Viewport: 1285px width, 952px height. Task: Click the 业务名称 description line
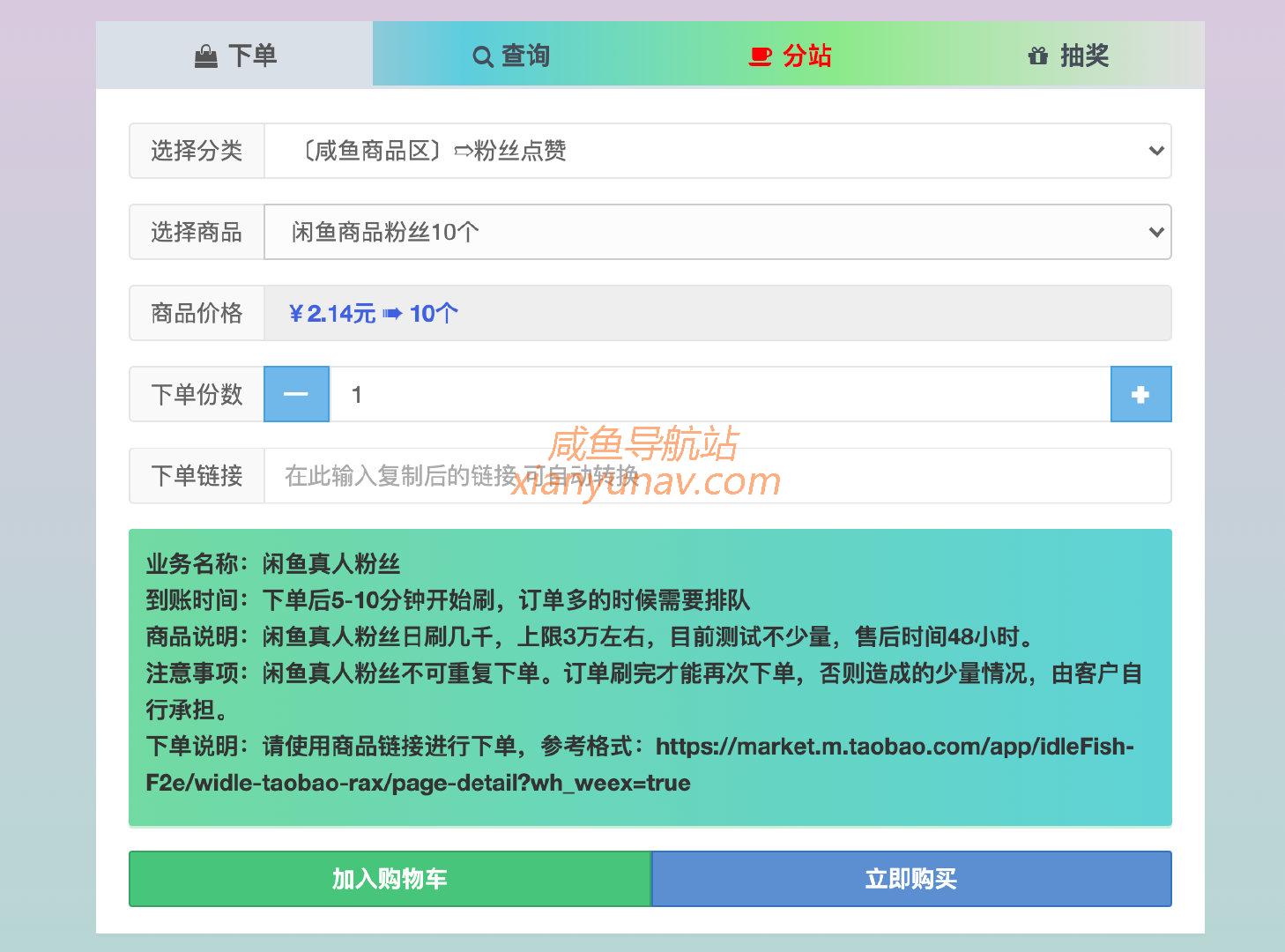tap(273, 564)
